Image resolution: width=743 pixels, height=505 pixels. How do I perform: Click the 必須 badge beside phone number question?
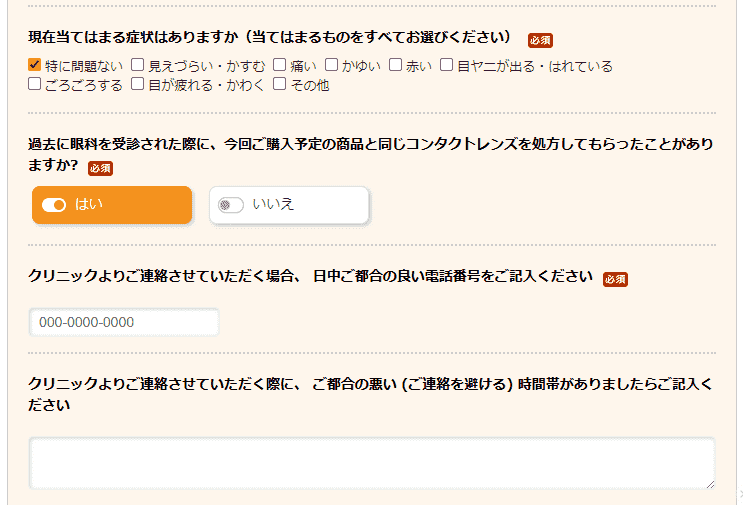point(615,280)
